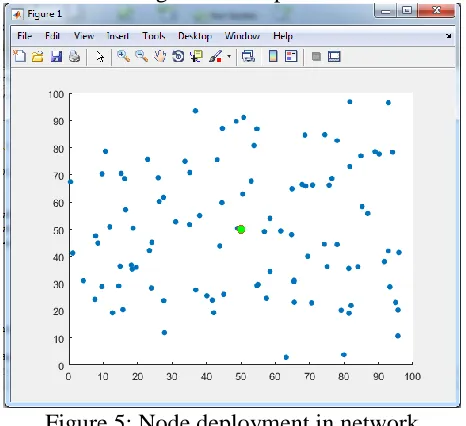Viewport: 466px width, 426px height.
Task: Select the Pan hand tool
Action: click(x=160, y=56)
